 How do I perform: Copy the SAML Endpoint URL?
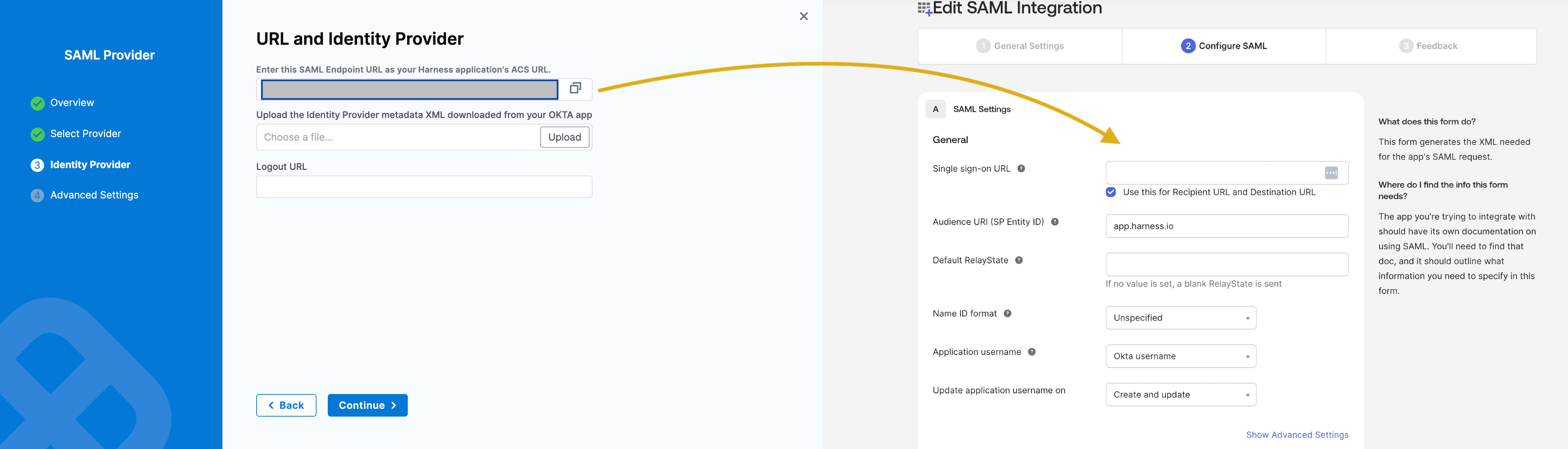(574, 89)
